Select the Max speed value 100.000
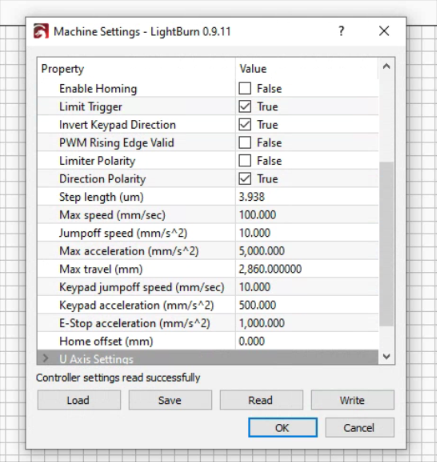The height and width of the screenshot is (462, 437). point(257,215)
